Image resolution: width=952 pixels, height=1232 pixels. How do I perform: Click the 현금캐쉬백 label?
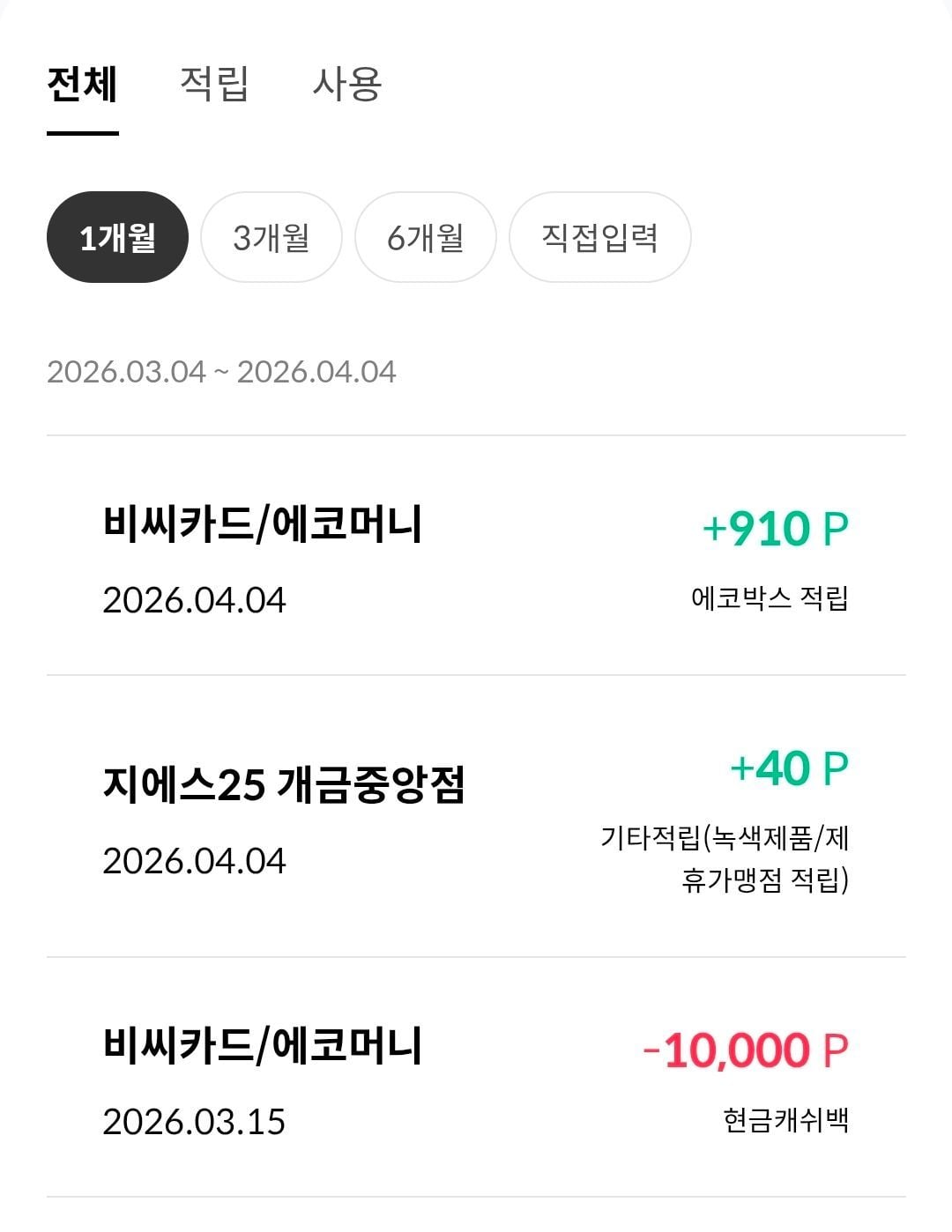click(x=785, y=1121)
